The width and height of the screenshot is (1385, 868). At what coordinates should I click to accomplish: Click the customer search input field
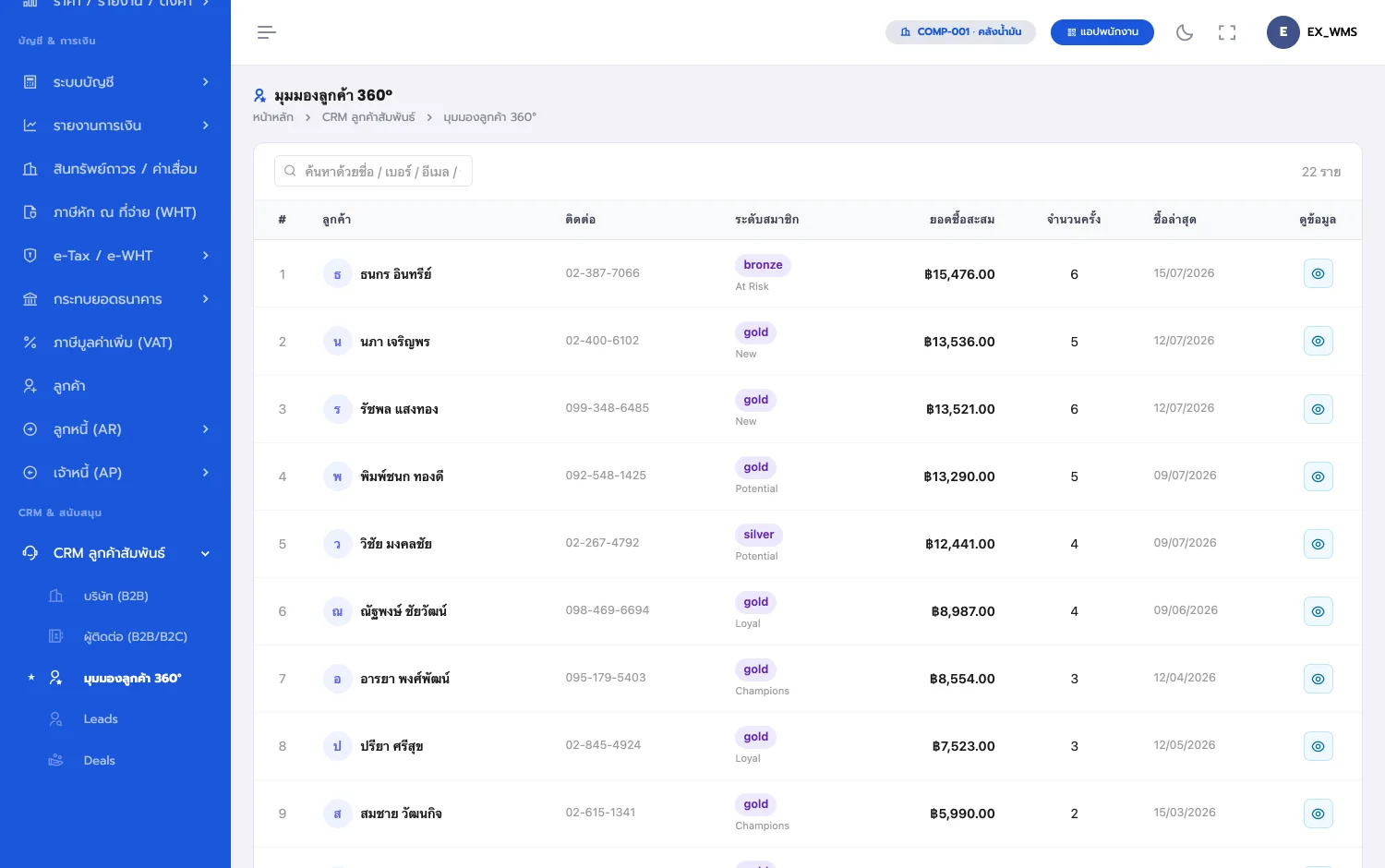pos(373,171)
